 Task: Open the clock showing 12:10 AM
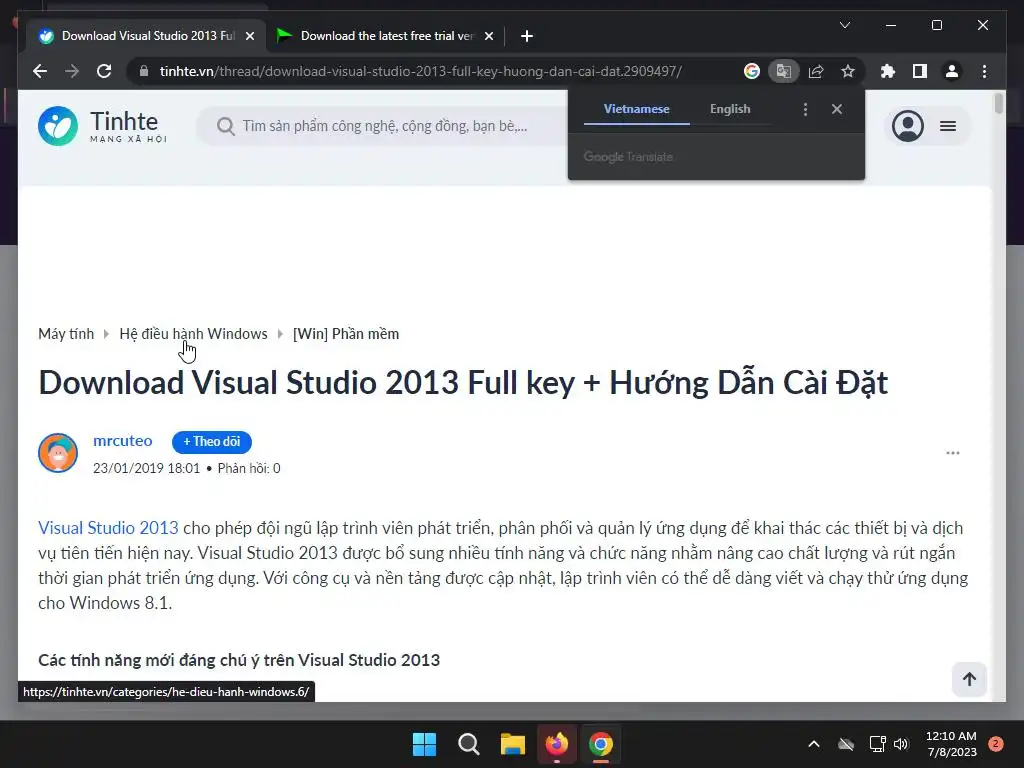(x=952, y=744)
